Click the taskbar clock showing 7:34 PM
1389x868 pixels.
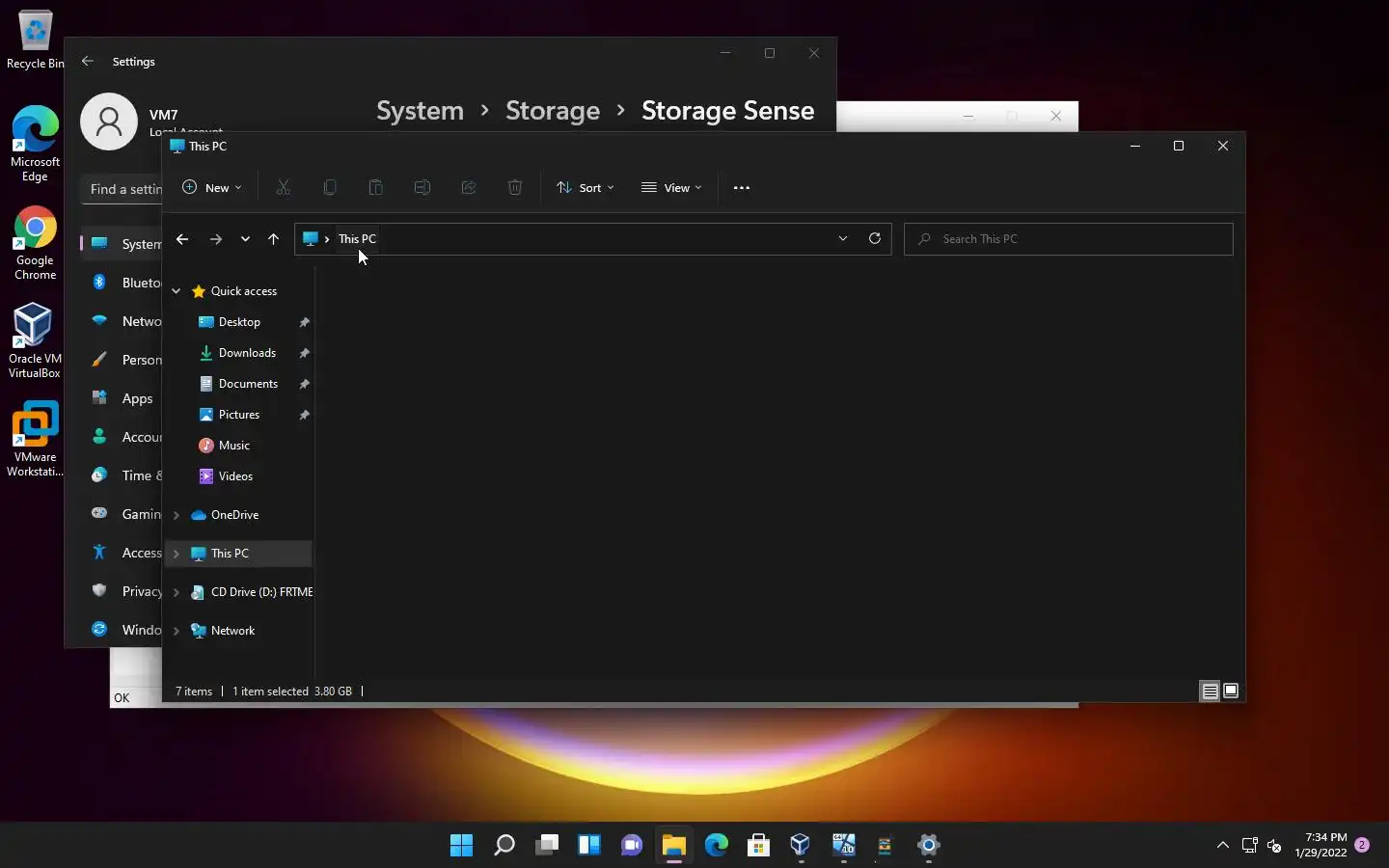tap(1321, 845)
